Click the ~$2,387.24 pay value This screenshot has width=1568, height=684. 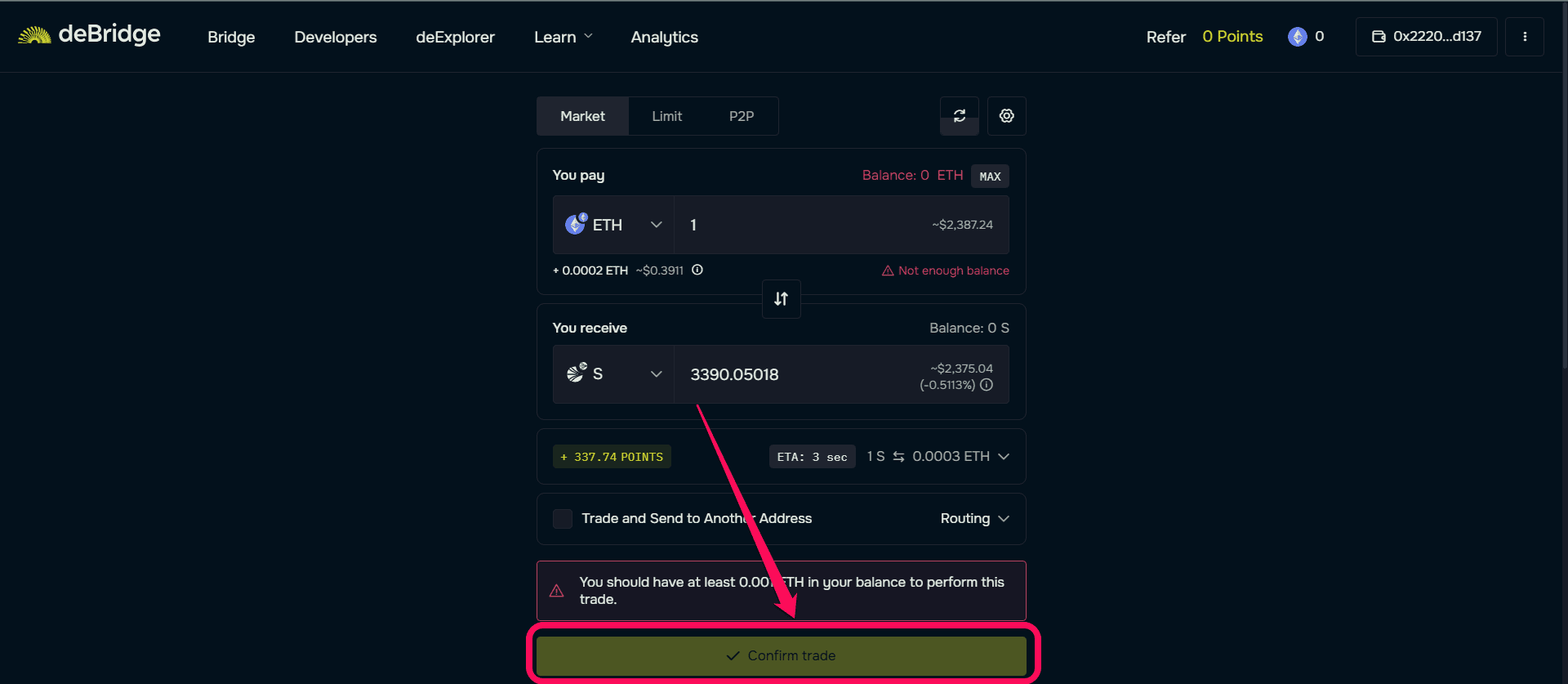coord(962,225)
